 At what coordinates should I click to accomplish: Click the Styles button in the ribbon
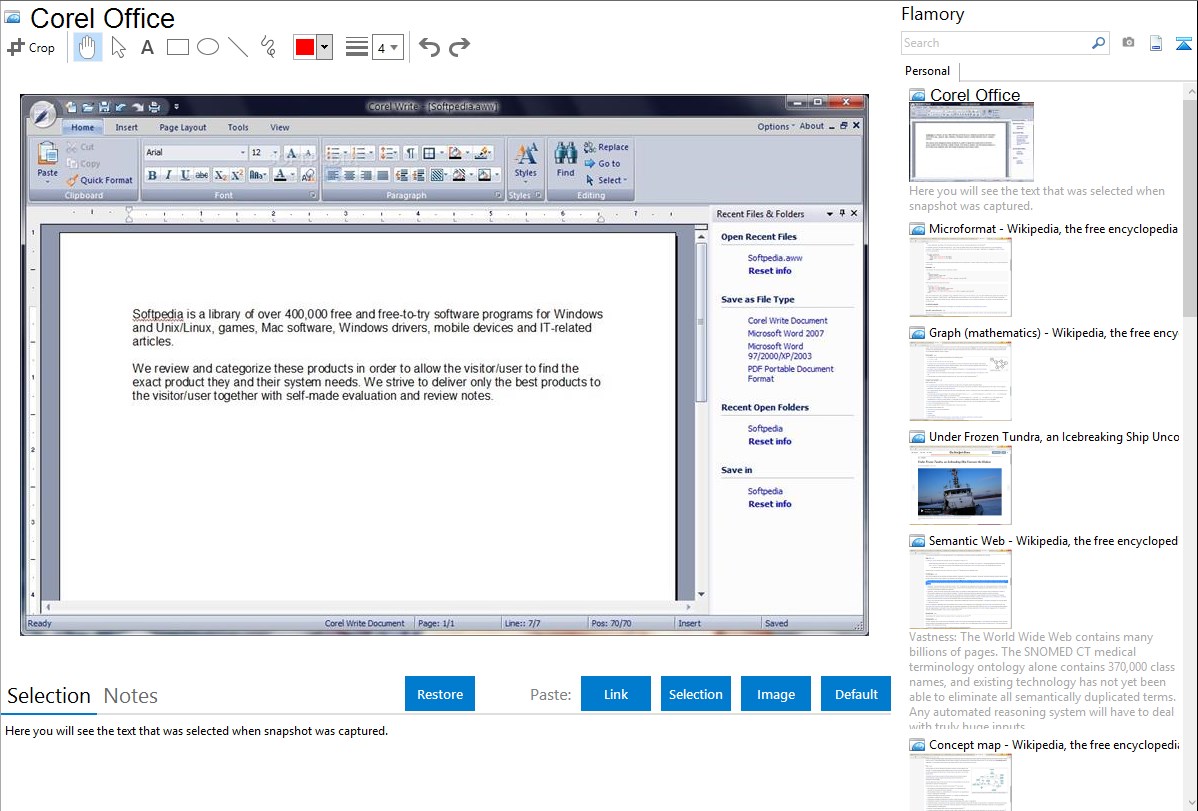526,161
